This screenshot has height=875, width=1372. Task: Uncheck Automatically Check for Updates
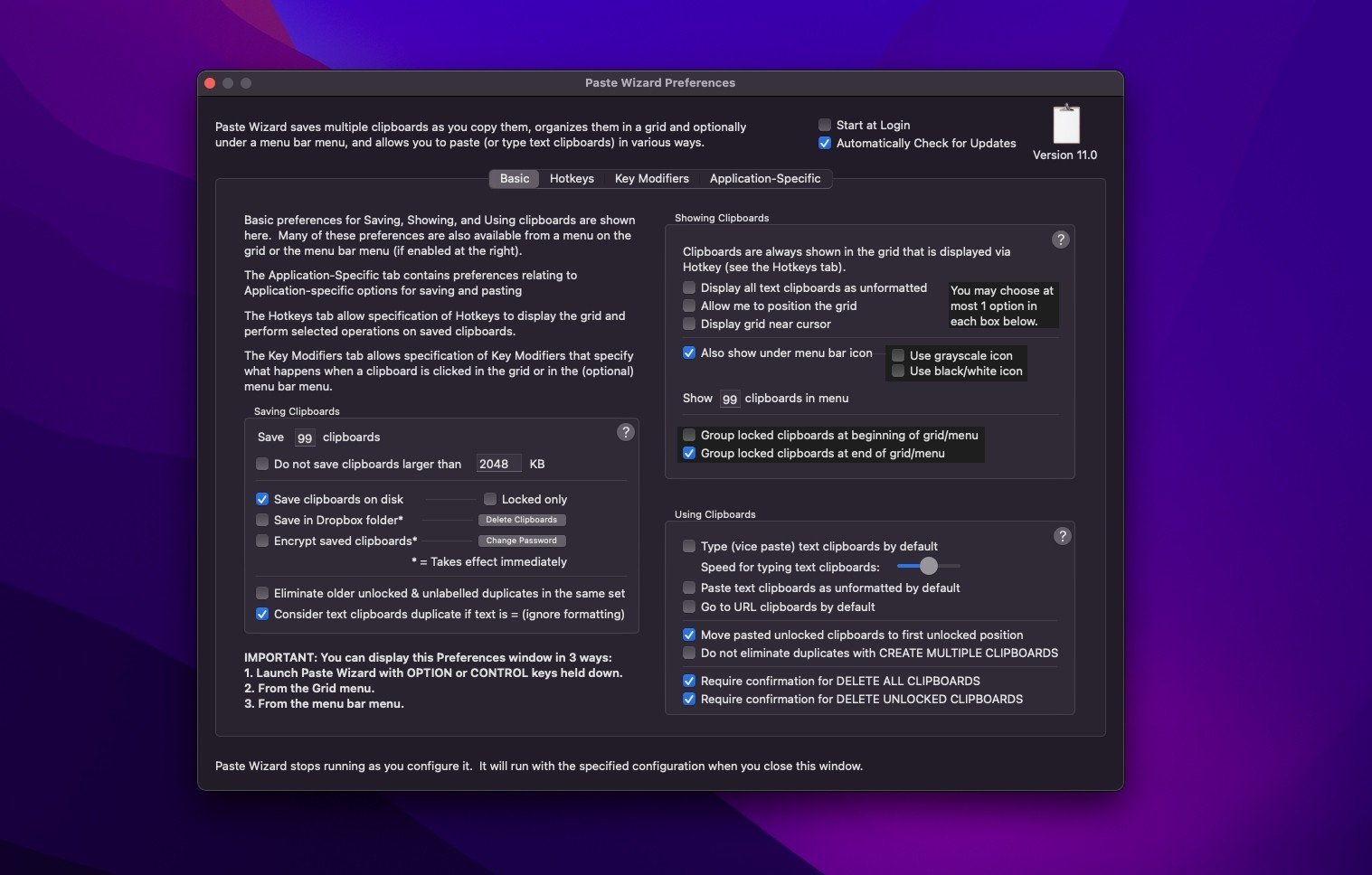point(825,143)
